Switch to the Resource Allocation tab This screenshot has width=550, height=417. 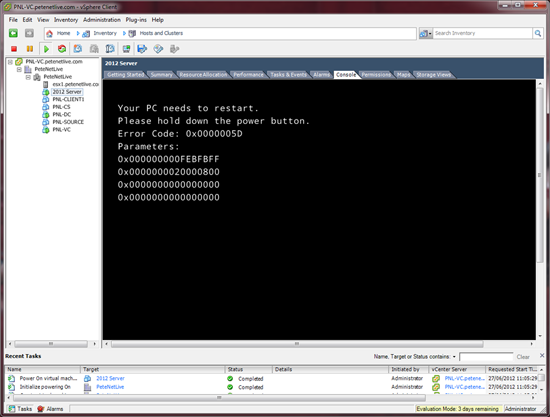point(203,74)
